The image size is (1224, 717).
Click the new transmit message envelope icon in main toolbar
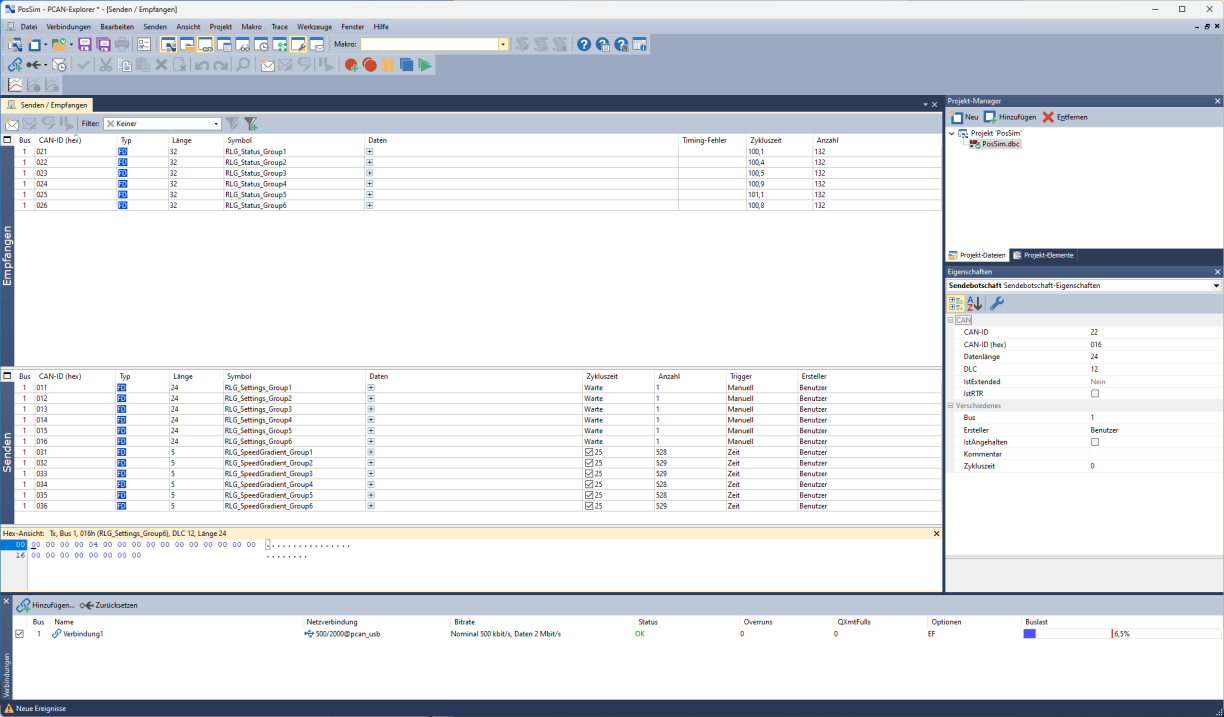(268, 65)
